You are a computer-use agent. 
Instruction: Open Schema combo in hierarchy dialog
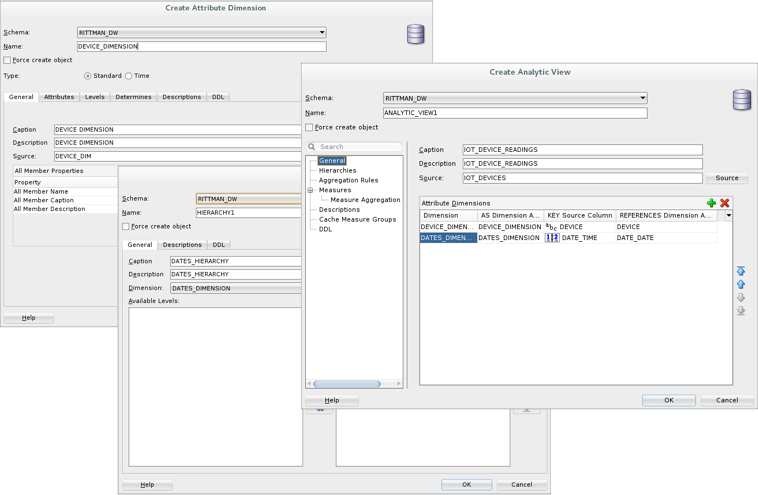(x=248, y=199)
